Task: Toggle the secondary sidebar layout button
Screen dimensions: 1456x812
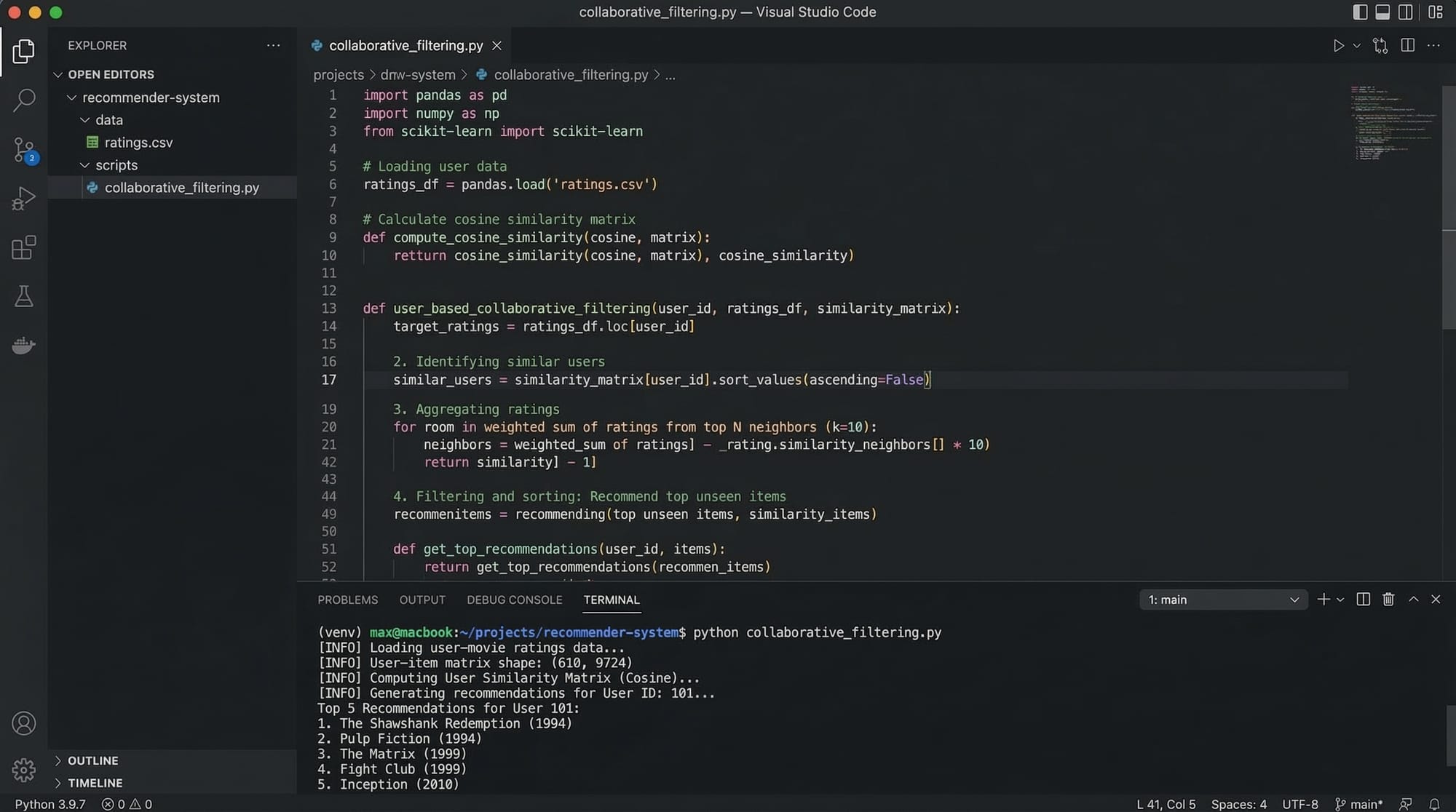Action: tap(1406, 12)
